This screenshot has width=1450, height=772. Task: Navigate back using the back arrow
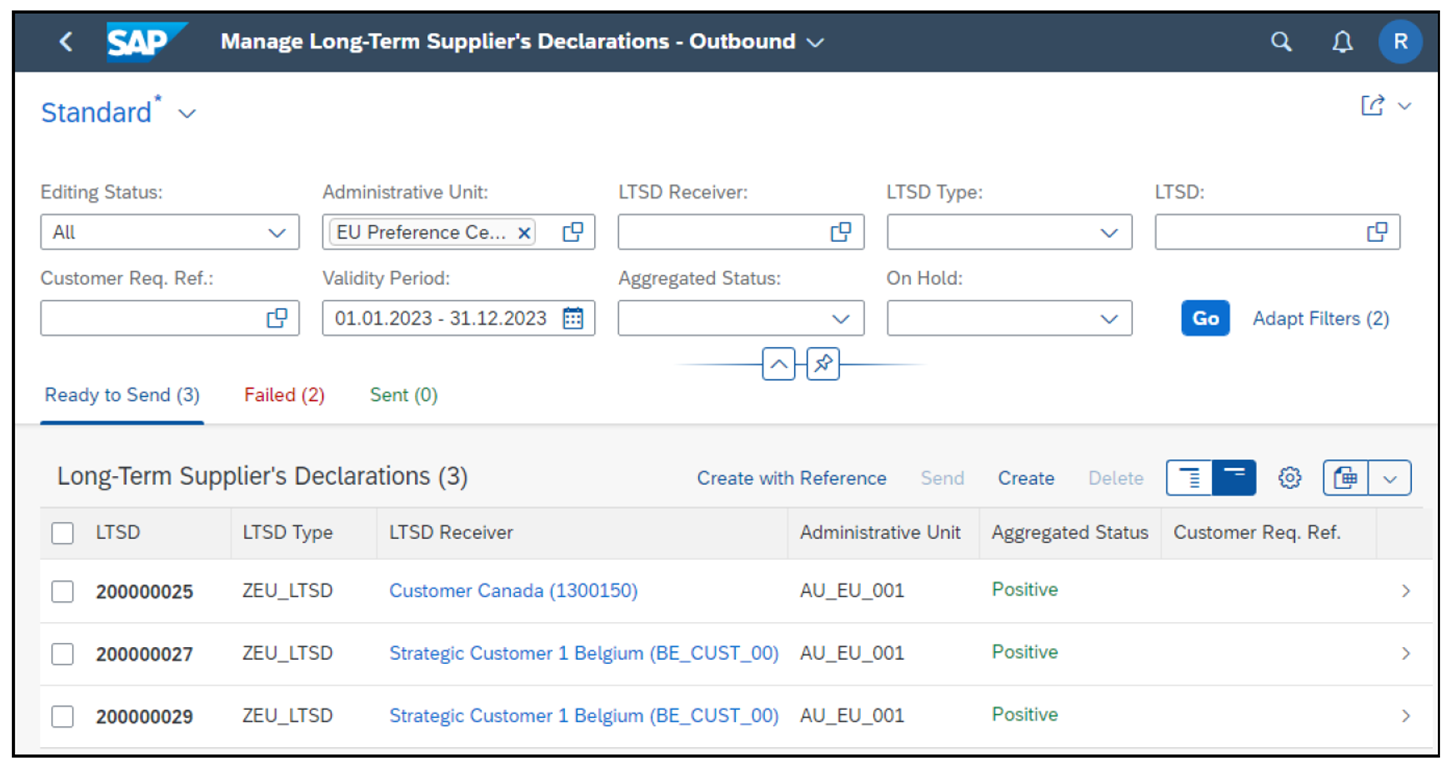coord(64,42)
